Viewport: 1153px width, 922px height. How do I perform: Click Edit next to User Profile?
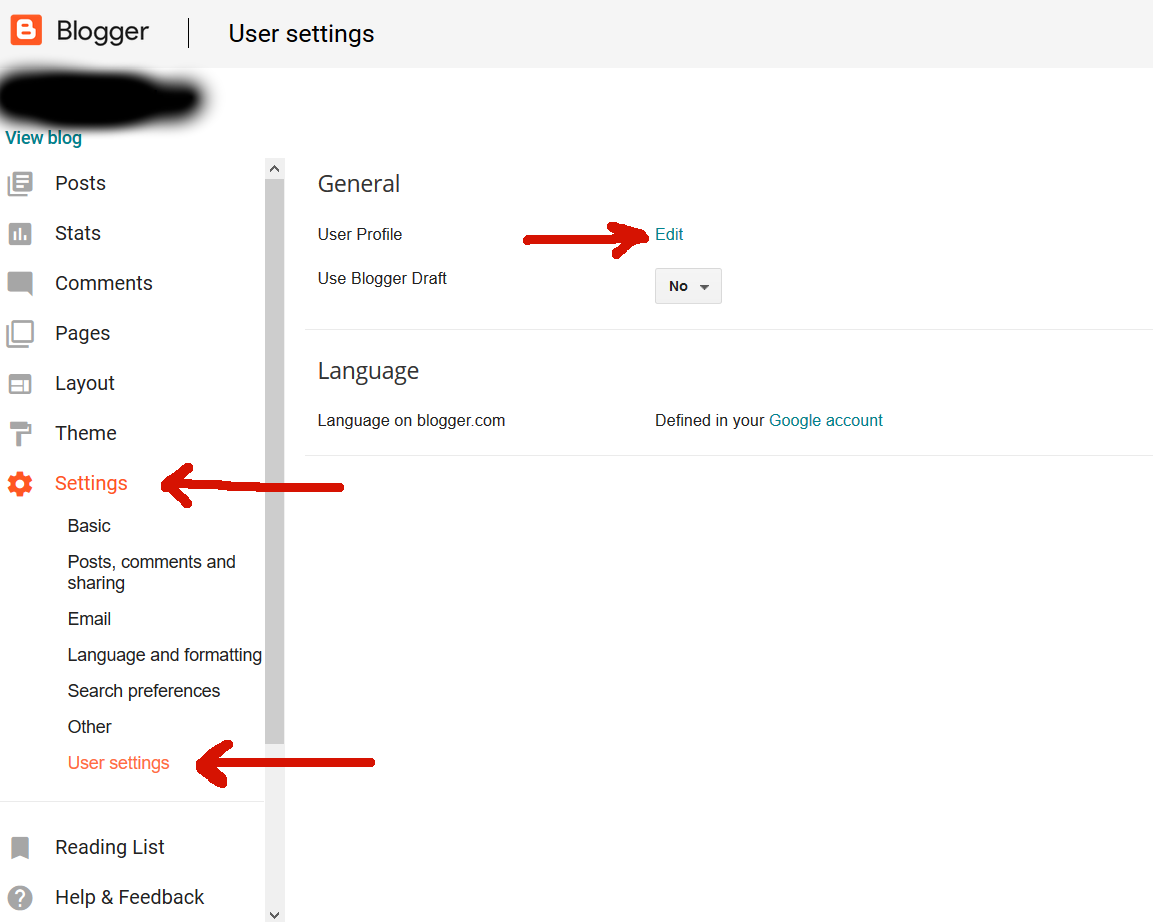(x=669, y=235)
